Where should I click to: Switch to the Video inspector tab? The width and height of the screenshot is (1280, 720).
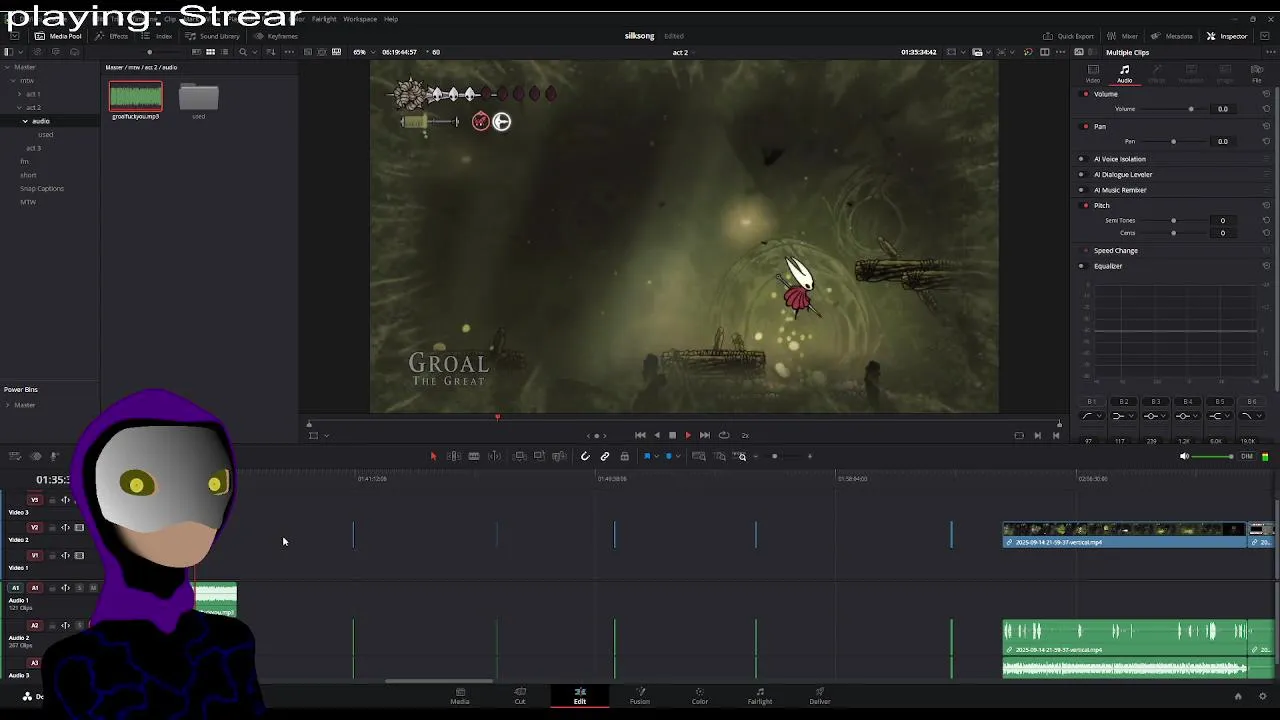click(x=1093, y=74)
